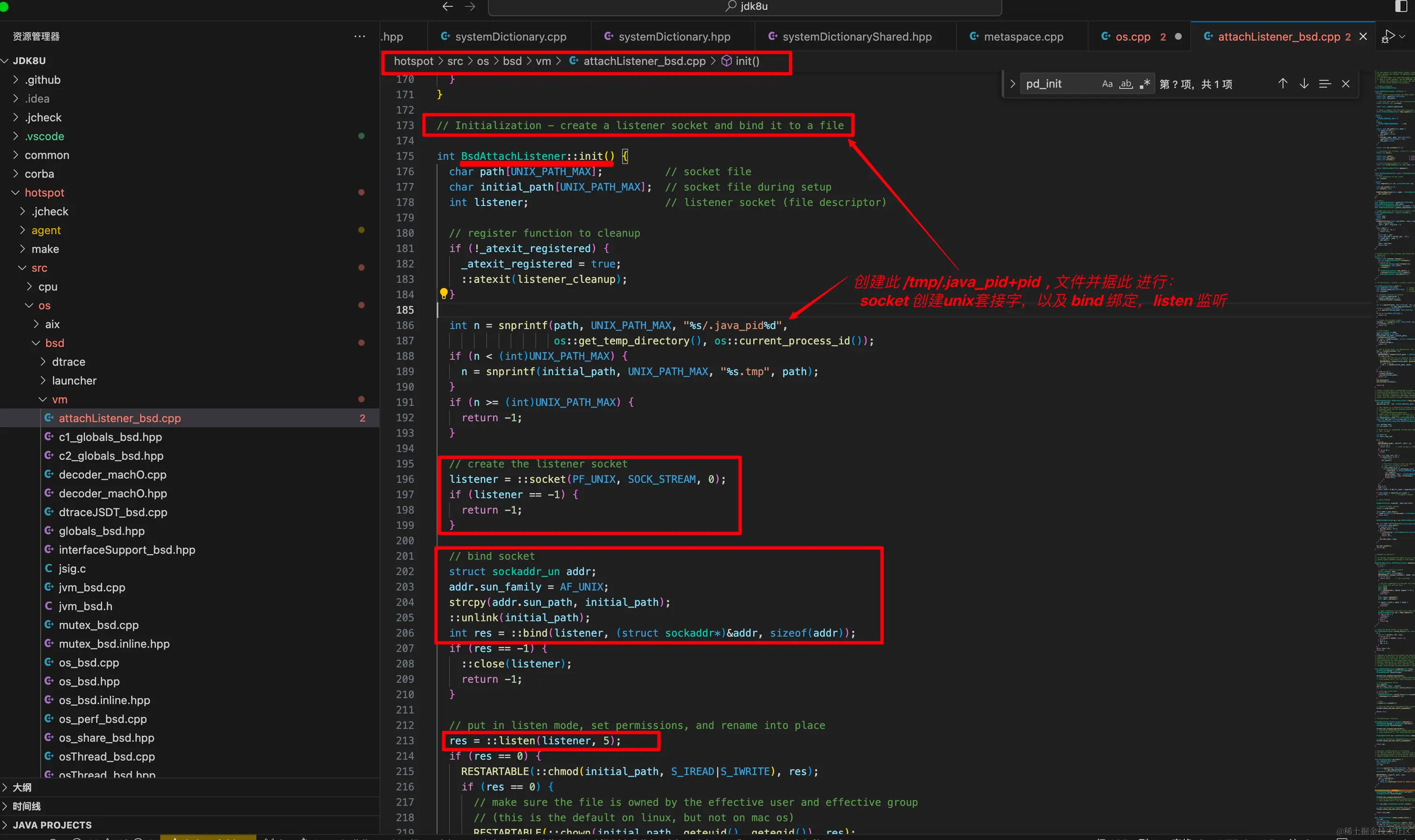The width and height of the screenshot is (1415, 840).
Task: Close the find widget
Action: pyautogui.click(x=1345, y=84)
